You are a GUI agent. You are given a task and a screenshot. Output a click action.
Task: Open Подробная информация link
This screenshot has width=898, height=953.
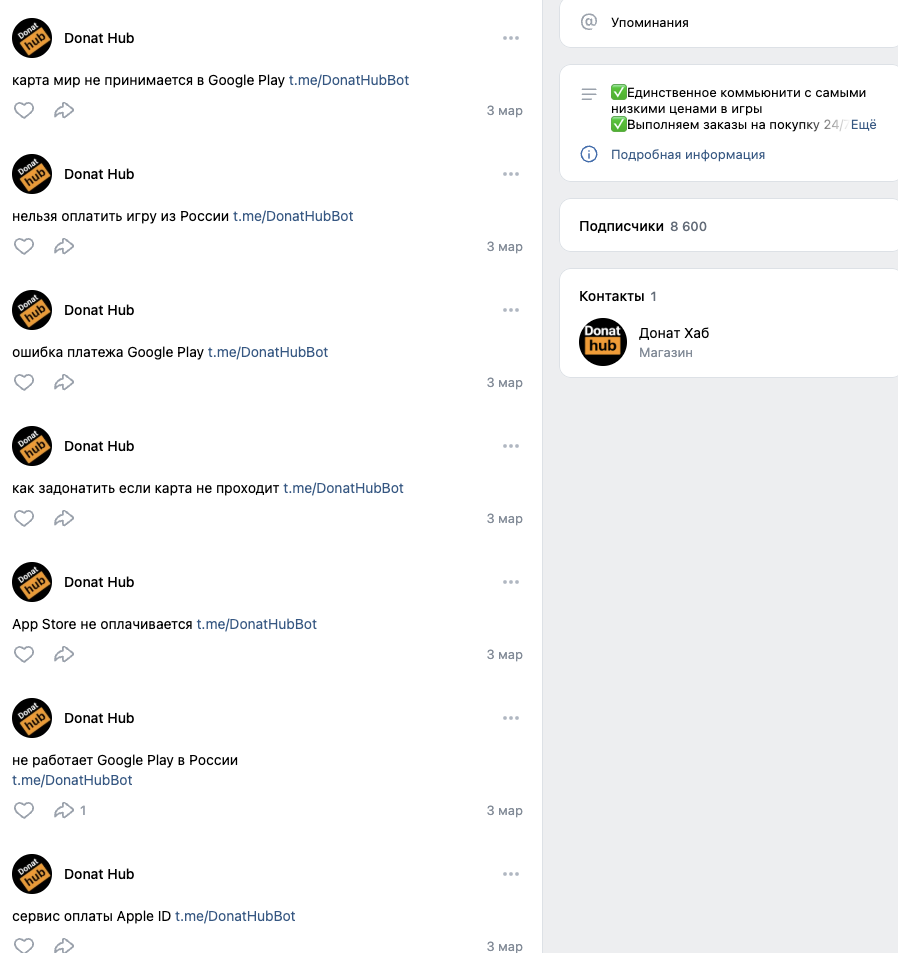(687, 155)
